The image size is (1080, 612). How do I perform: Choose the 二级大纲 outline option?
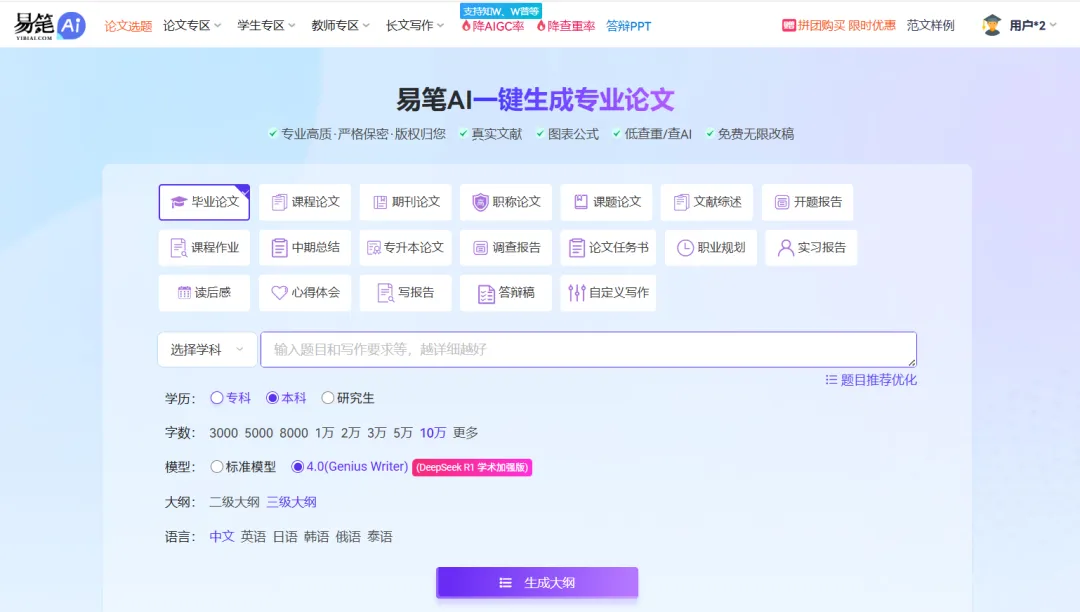[x=234, y=502]
